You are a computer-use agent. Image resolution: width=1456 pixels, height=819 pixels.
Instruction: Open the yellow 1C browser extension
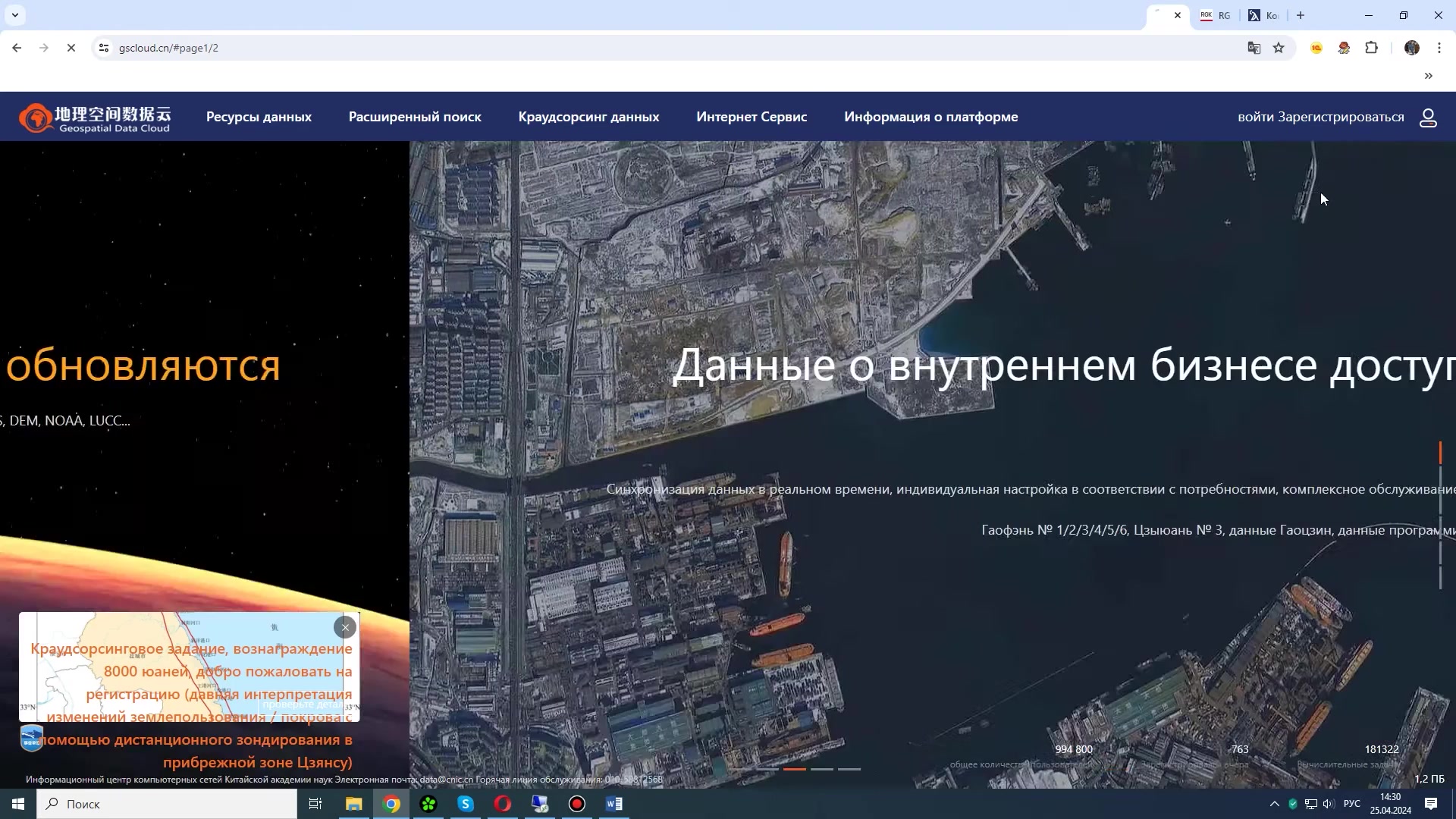[x=1316, y=48]
